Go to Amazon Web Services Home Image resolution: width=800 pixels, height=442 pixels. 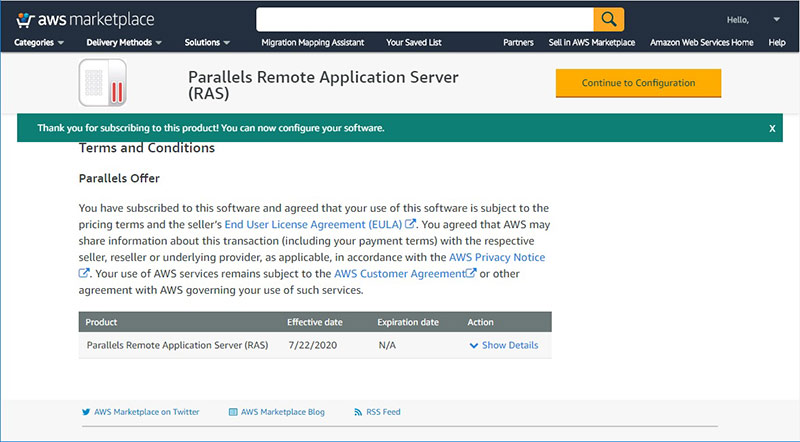[702, 42]
